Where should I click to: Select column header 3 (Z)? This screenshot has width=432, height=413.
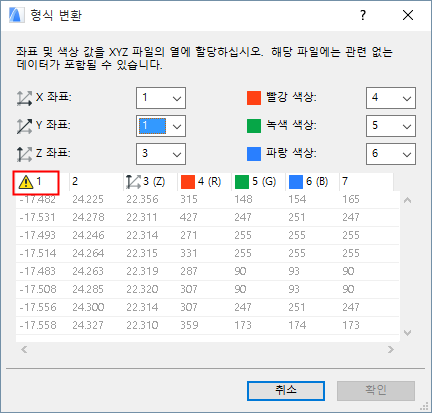coord(150,182)
